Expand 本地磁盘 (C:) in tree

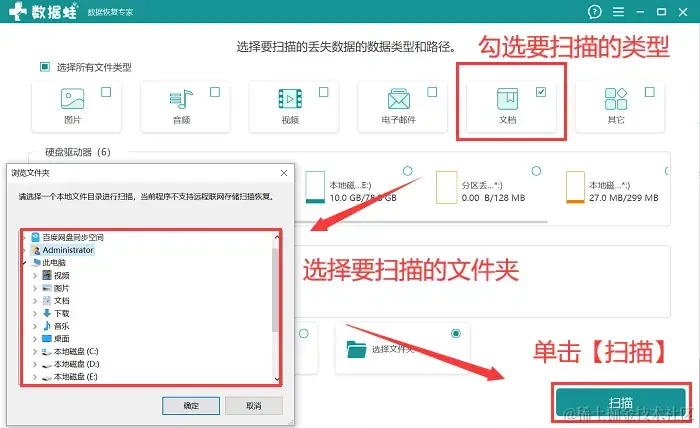click(35, 352)
